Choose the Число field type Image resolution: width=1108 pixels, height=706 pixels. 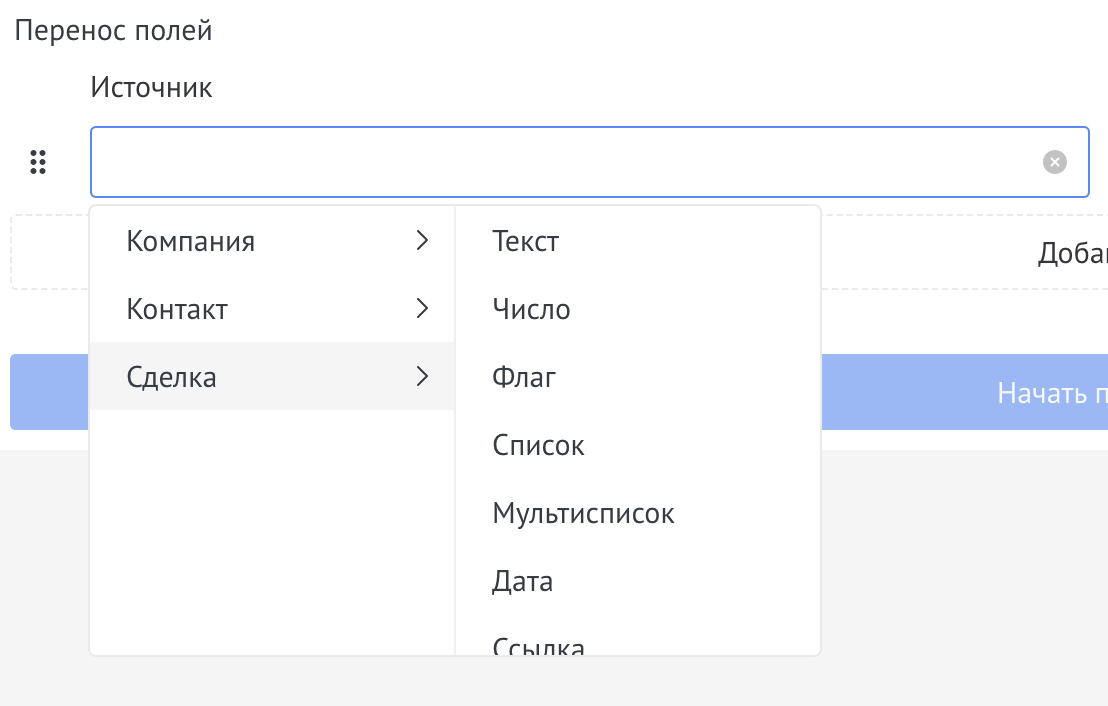coord(531,308)
